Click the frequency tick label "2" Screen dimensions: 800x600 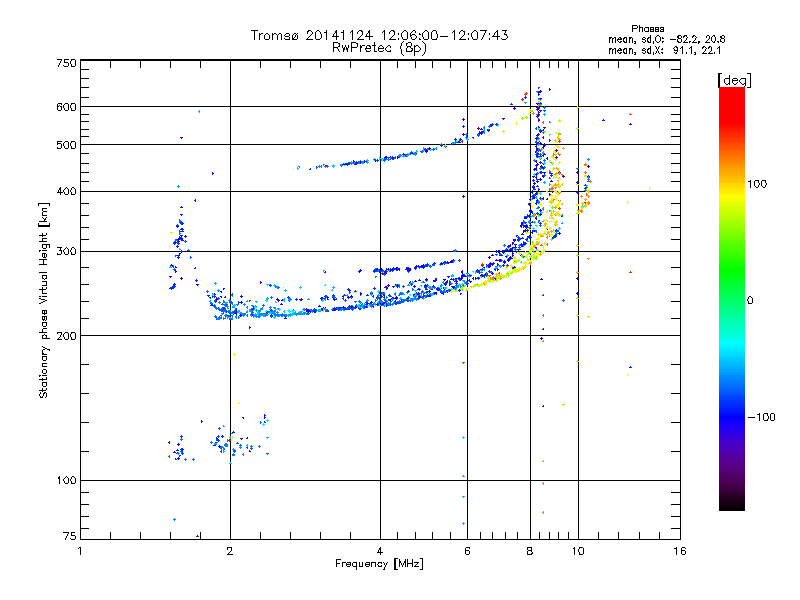(x=230, y=551)
